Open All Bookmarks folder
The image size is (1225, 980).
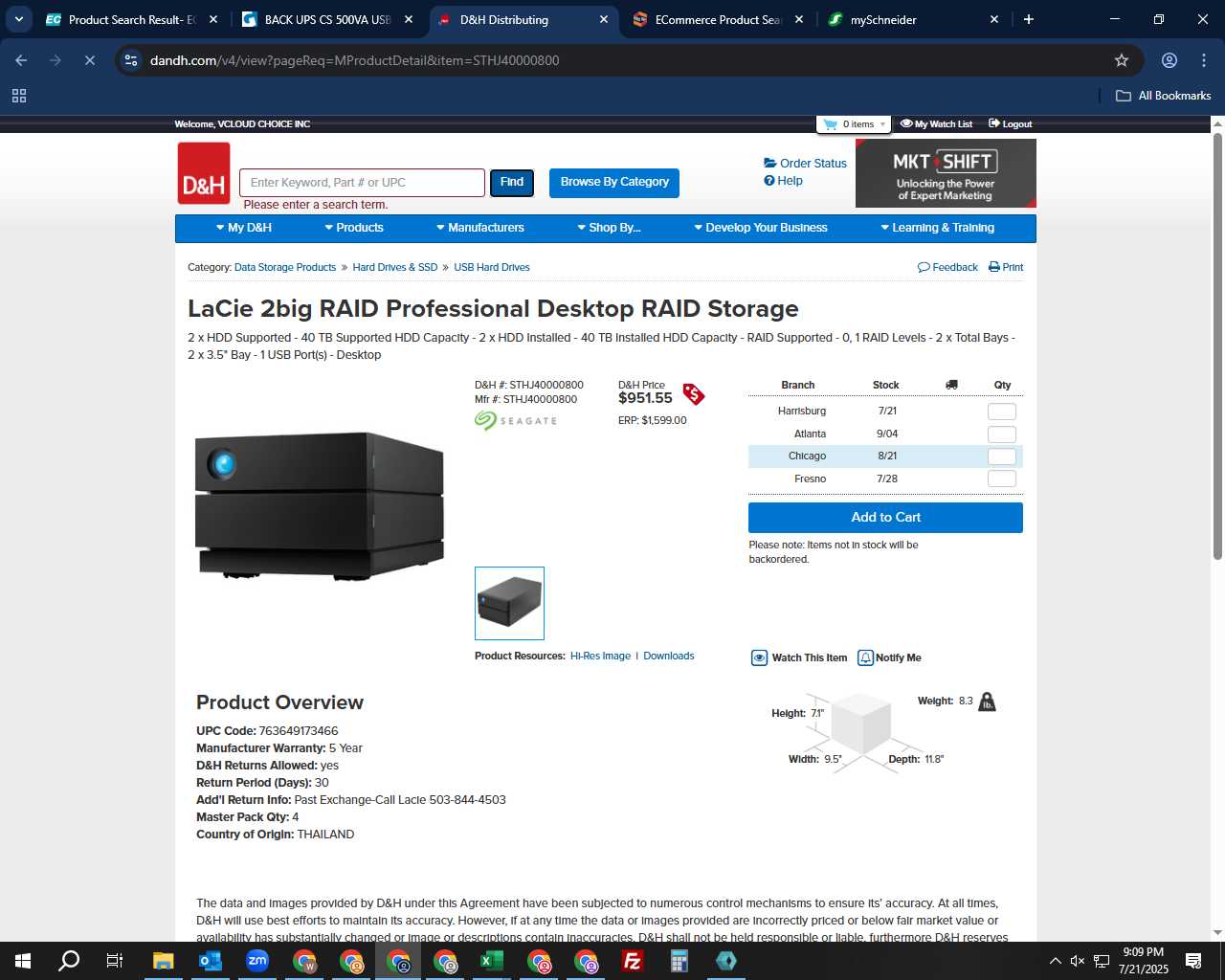pos(1164,96)
